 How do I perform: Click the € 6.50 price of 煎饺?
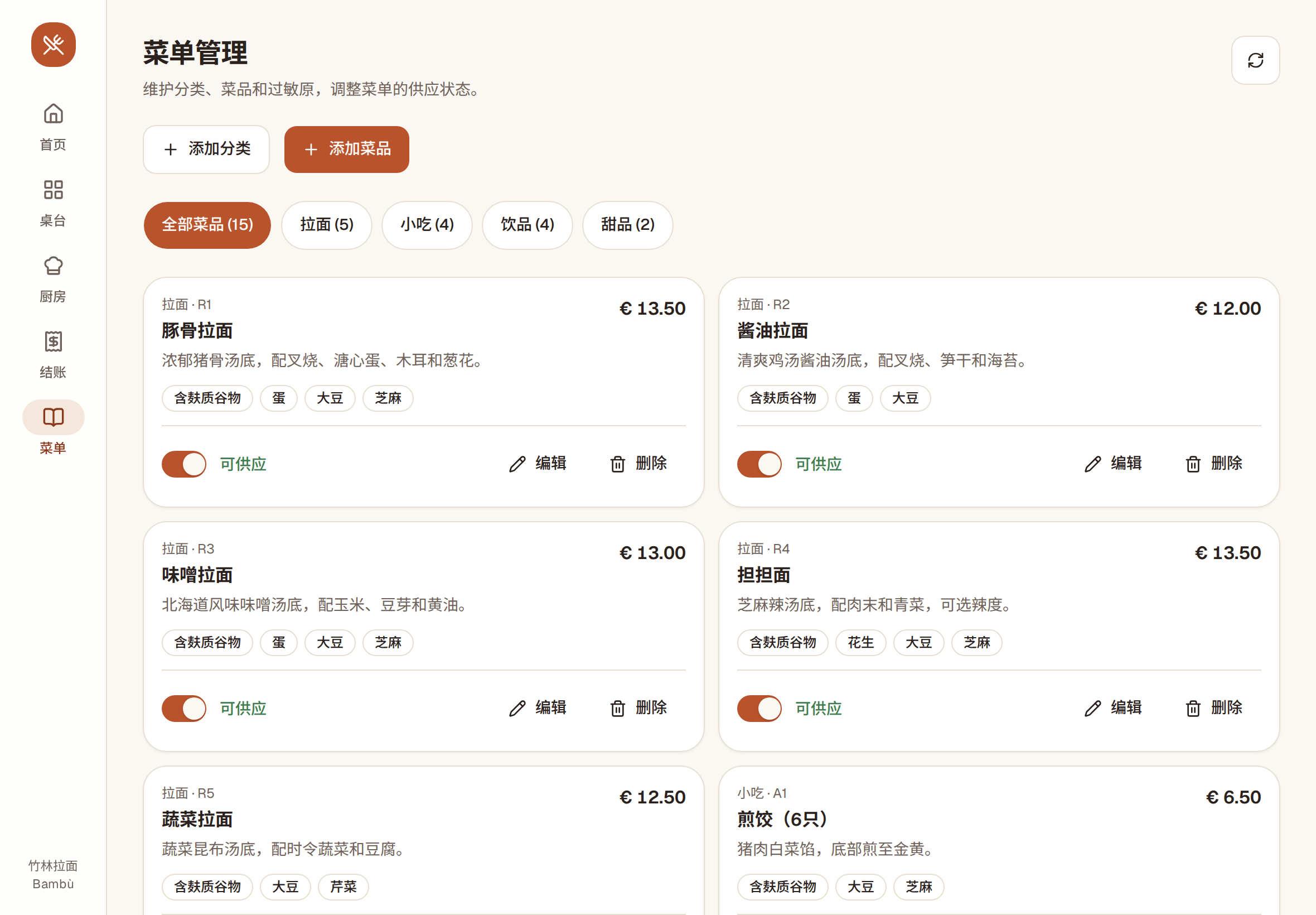[x=1233, y=797]
